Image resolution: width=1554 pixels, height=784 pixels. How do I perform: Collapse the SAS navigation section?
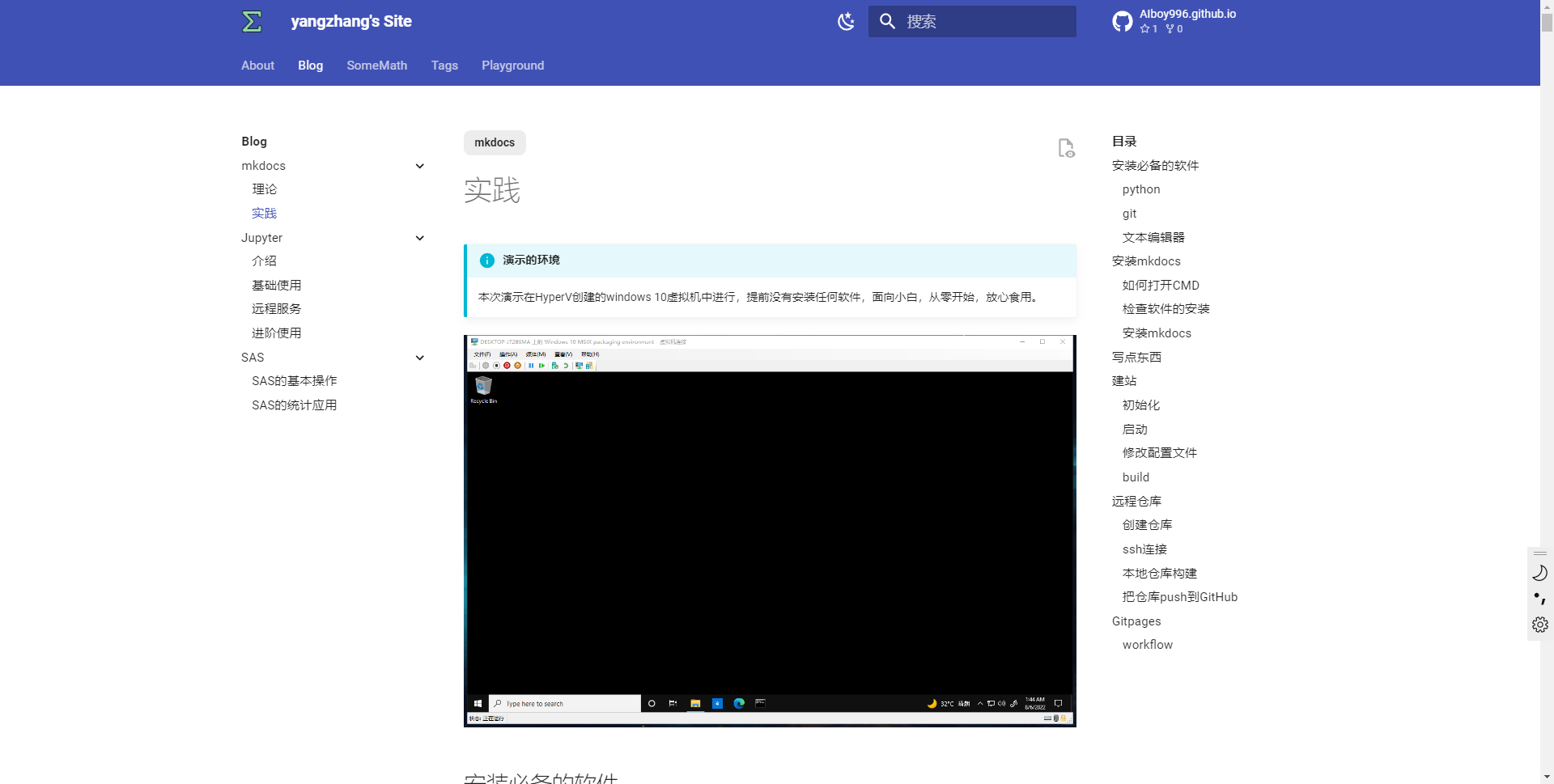[419, 358]
